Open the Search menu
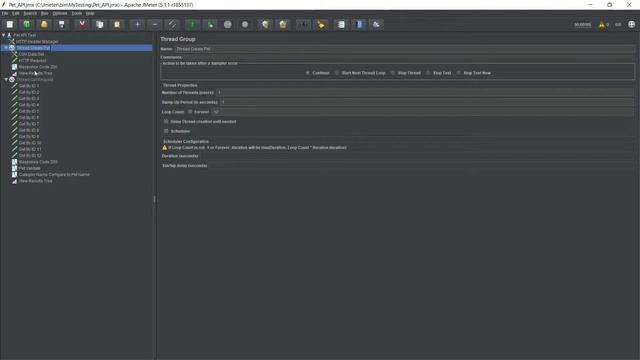 coord(30,13)
